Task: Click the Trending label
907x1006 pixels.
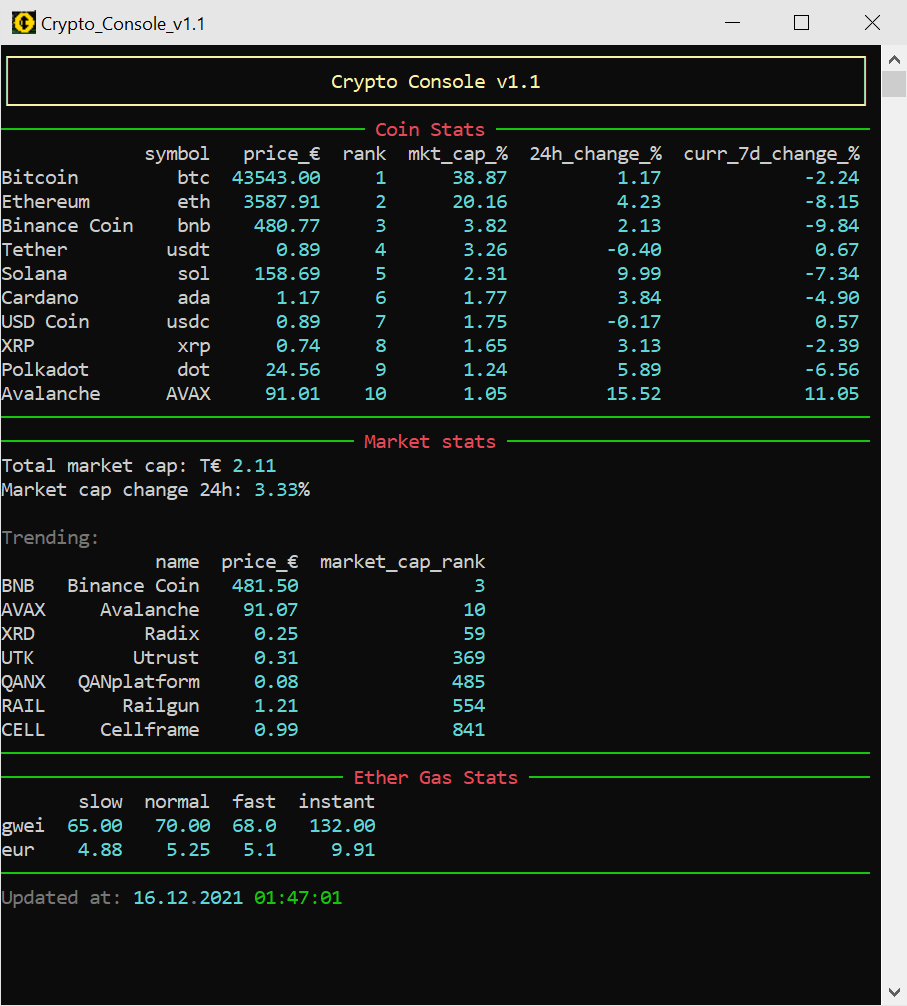Action: 50,538
